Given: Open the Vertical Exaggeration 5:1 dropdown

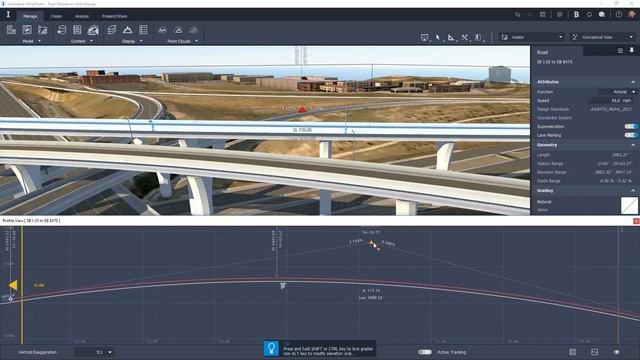Looking at the screenshot, I should tap(94, 352).
